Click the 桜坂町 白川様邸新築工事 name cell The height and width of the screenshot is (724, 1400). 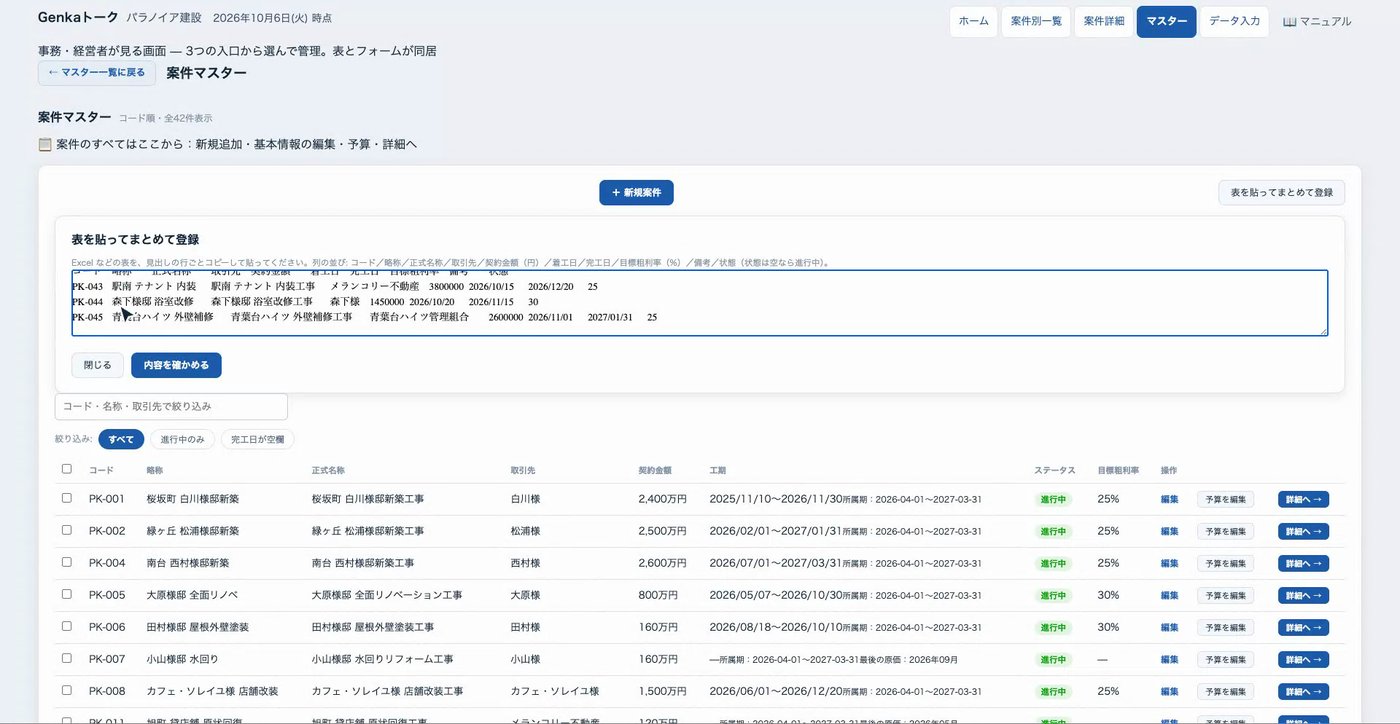point(368,499)
